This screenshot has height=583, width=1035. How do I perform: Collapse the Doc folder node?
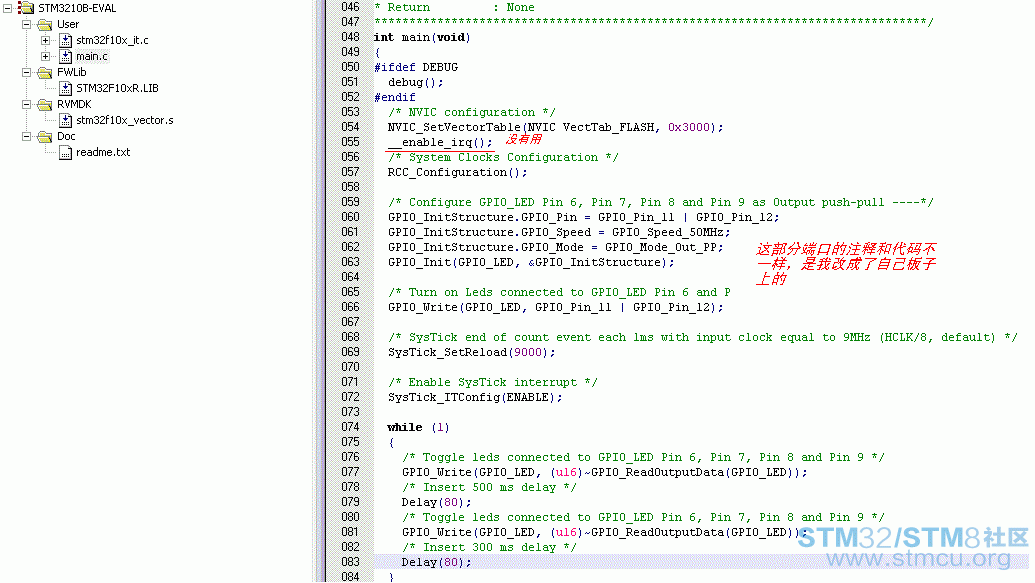(x=26, y=137)
